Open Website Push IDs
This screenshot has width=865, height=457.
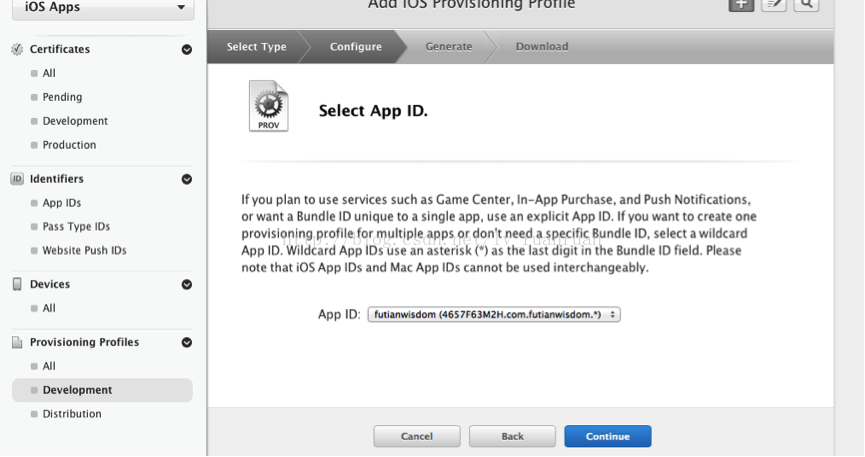(x=84, y=250)
